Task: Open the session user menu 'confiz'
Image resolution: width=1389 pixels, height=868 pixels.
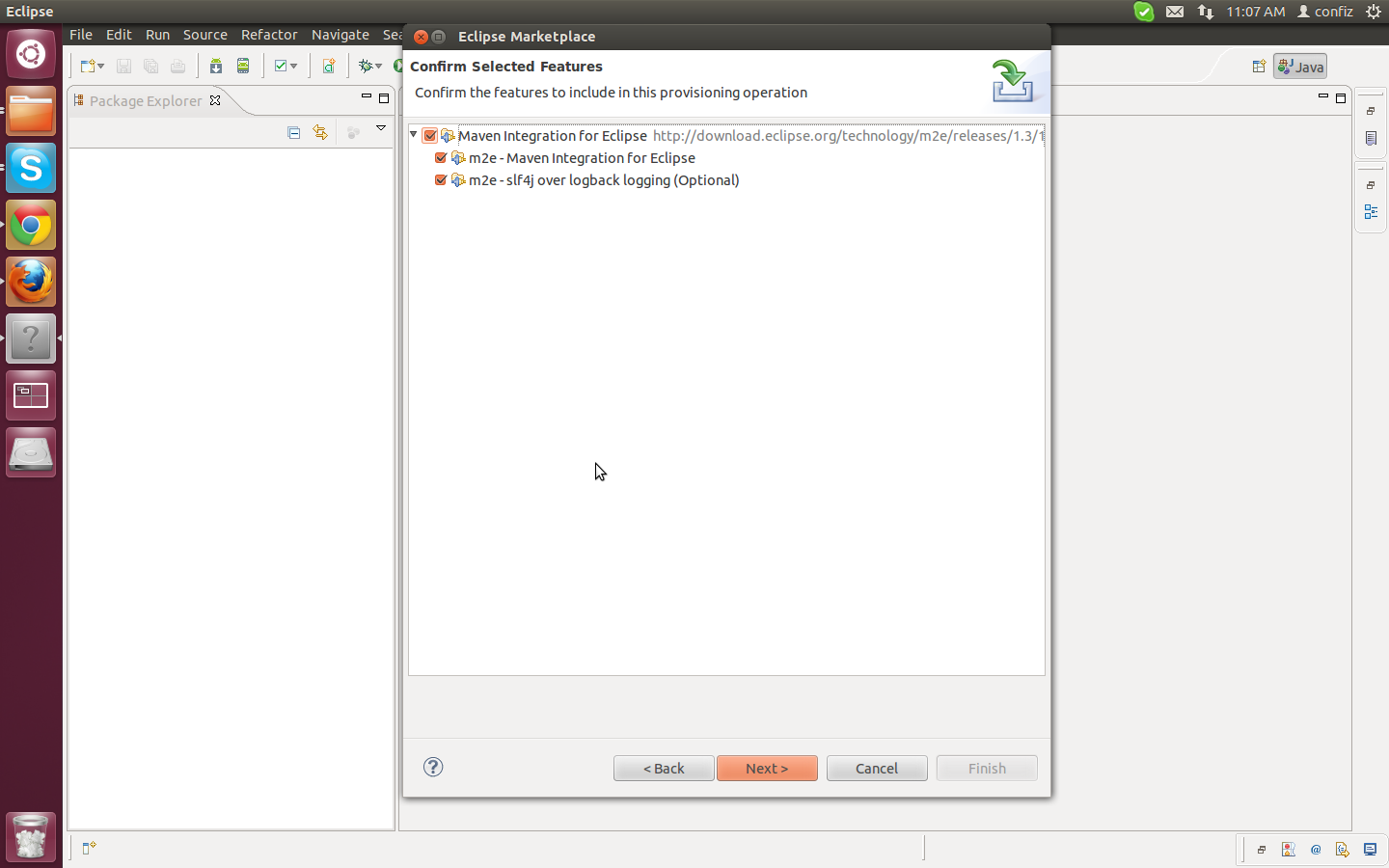Action: point(1325,12)
